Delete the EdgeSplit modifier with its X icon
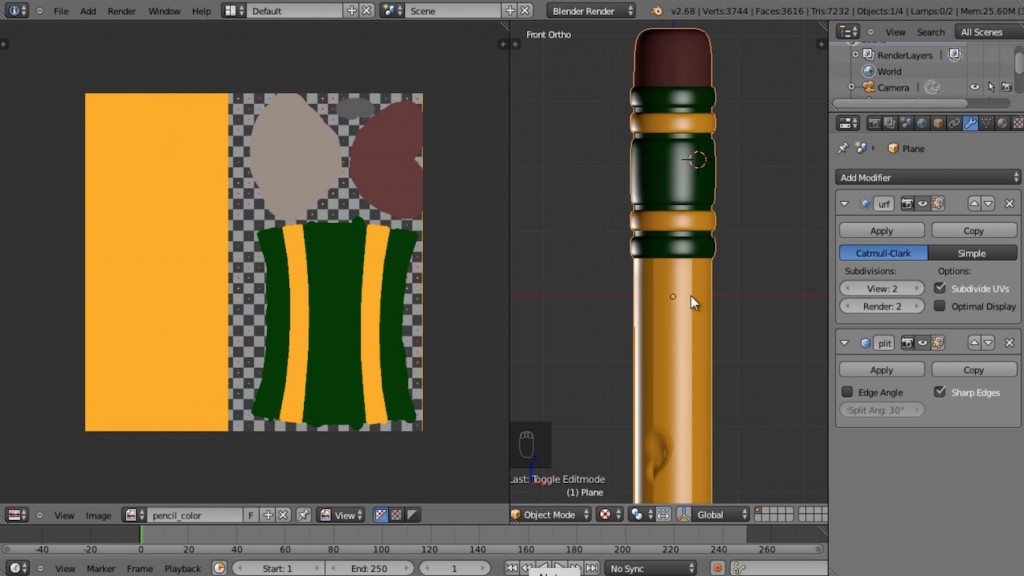This screenshot has width=1024, height=576. [x=1009, y=342]
